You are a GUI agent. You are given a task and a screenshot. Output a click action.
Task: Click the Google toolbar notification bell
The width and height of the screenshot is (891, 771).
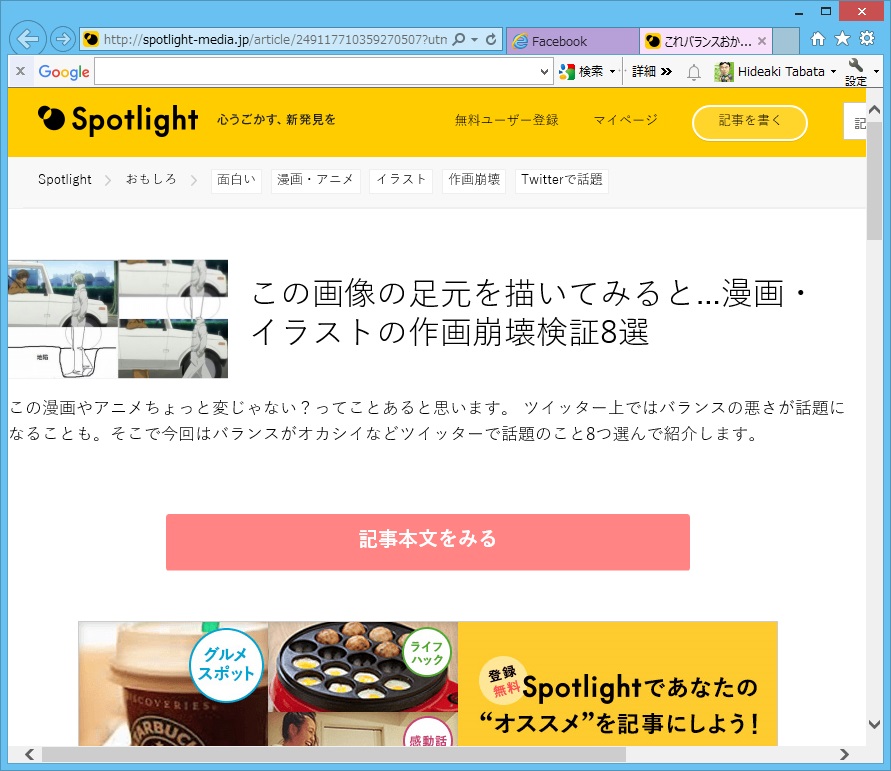[694, 72]
